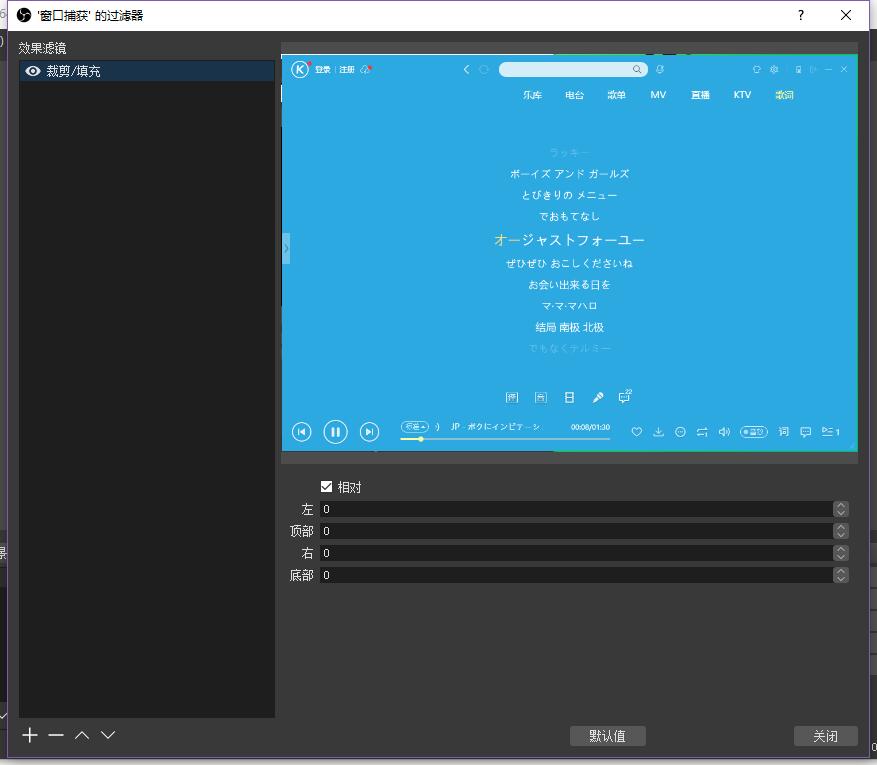The width and height of the screenshot is (877, 765).
Task: Select the microphone sing-along icon
Action: click(598, 397)
